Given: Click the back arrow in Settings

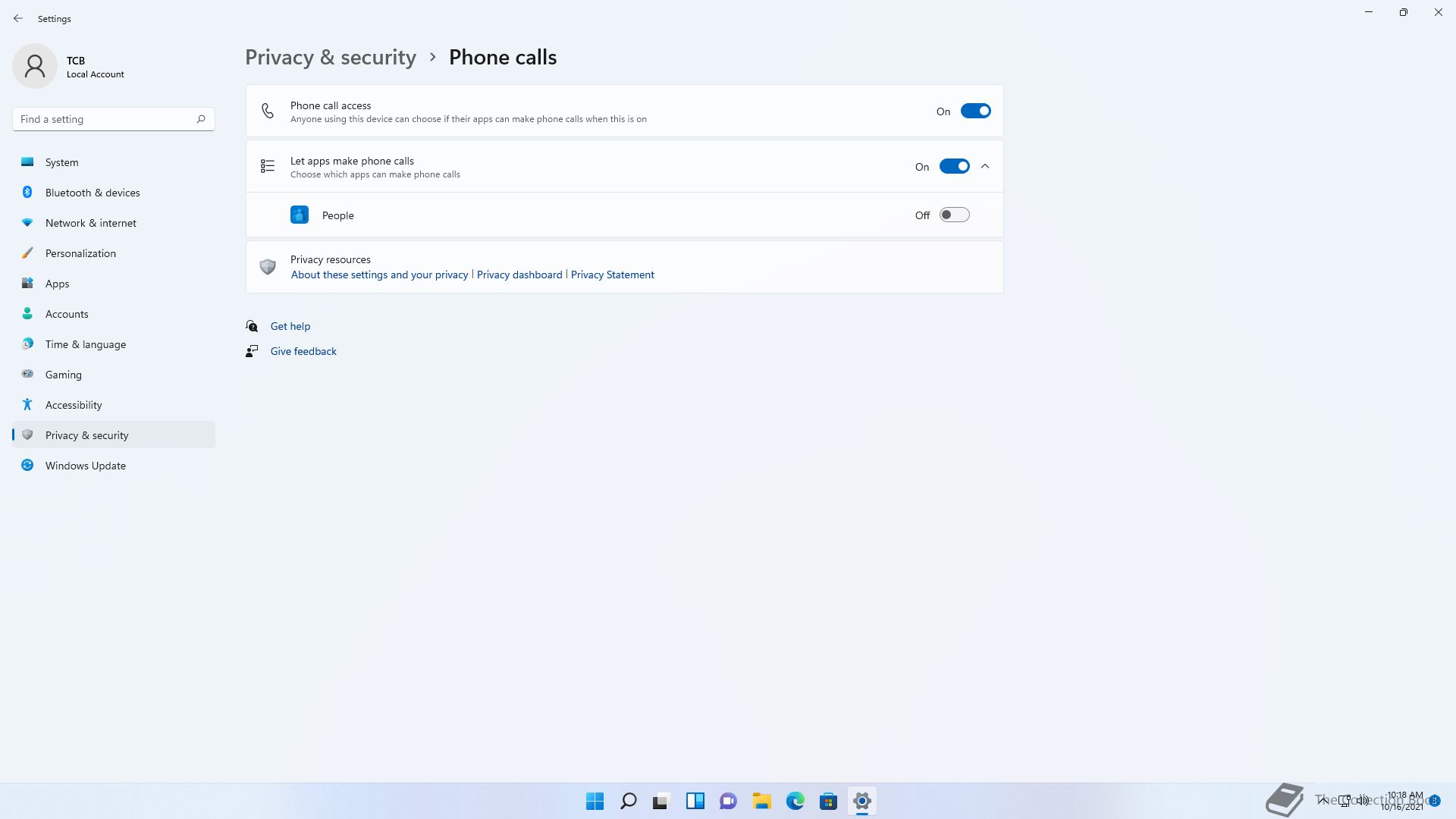Looking at the screenshot, I should coord(18,18).
